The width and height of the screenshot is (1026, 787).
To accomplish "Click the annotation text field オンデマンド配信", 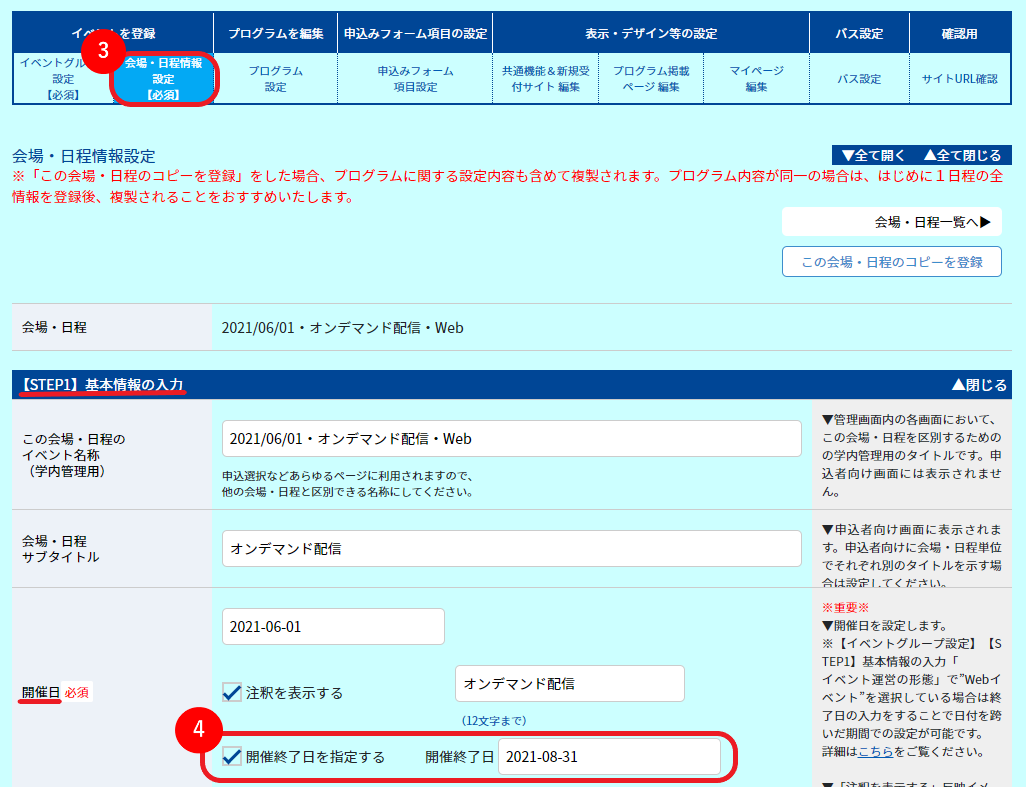I will pos(570,684).
